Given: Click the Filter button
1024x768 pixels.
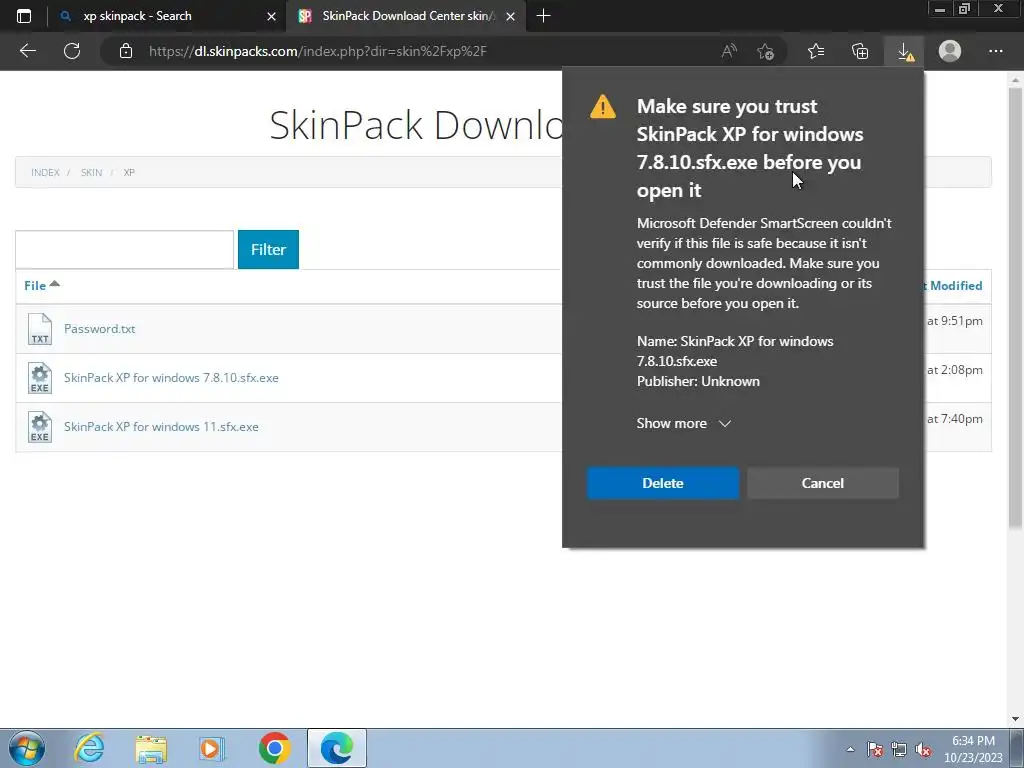Looking at the screenshot, I should 268,249.
